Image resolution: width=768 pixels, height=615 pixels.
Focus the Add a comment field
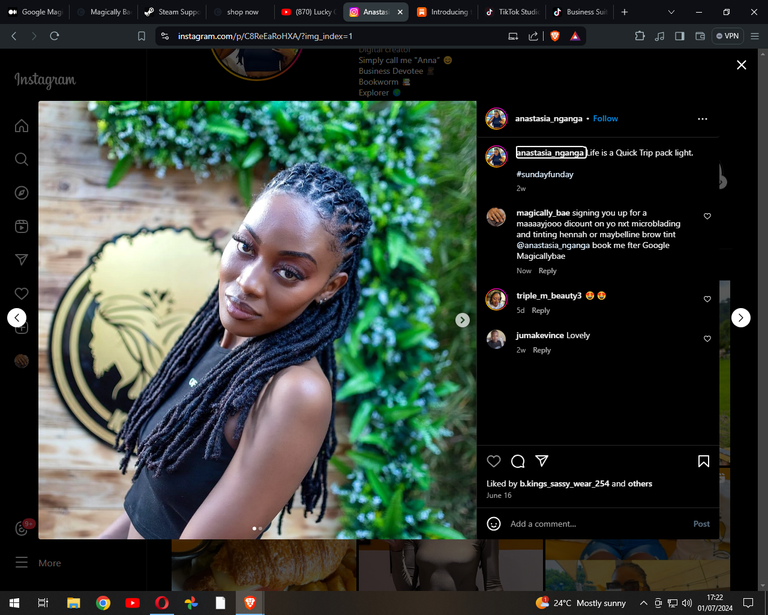(x=599, y=524)
